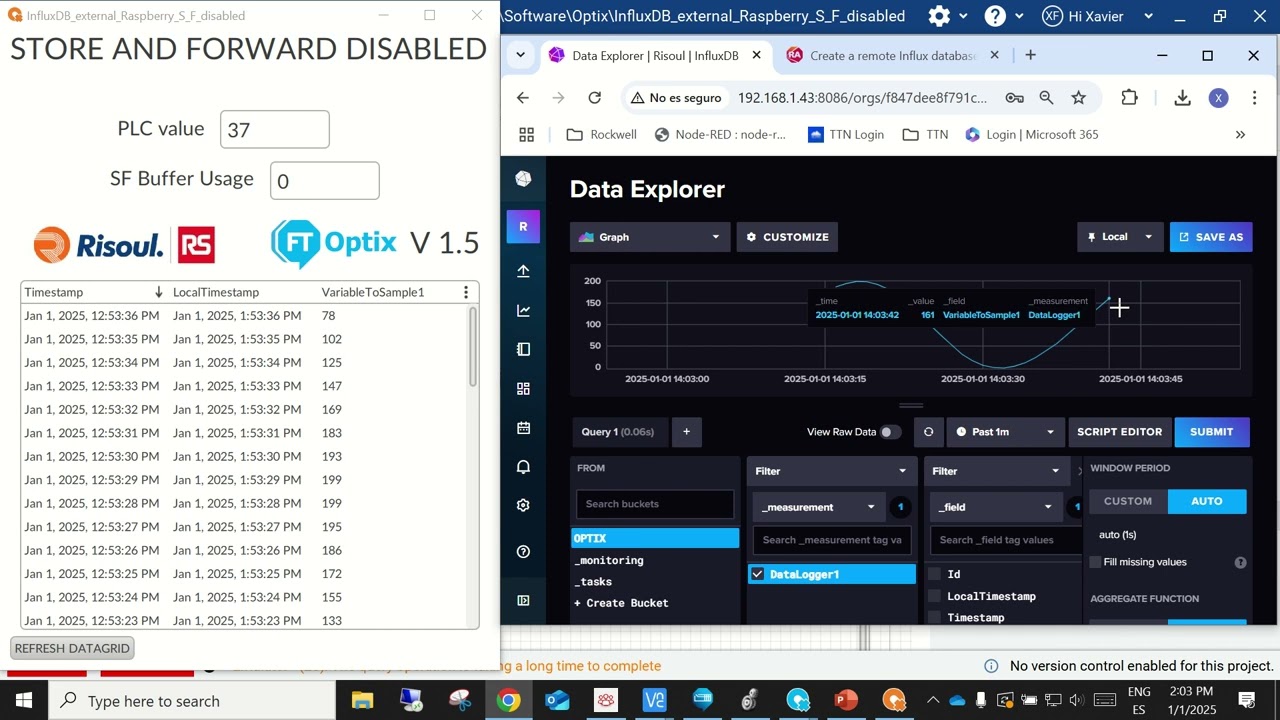Open the second Filter dropdown above _field
The image size is (1280, 720).
(1001, 471)
